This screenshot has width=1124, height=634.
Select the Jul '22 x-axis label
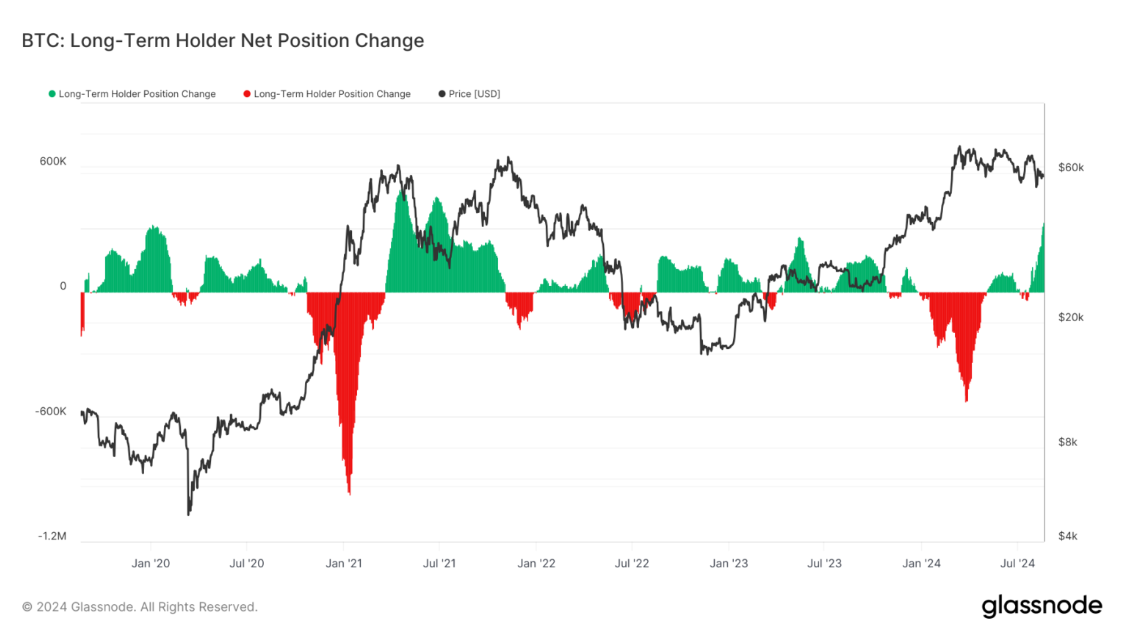[633, 564]
